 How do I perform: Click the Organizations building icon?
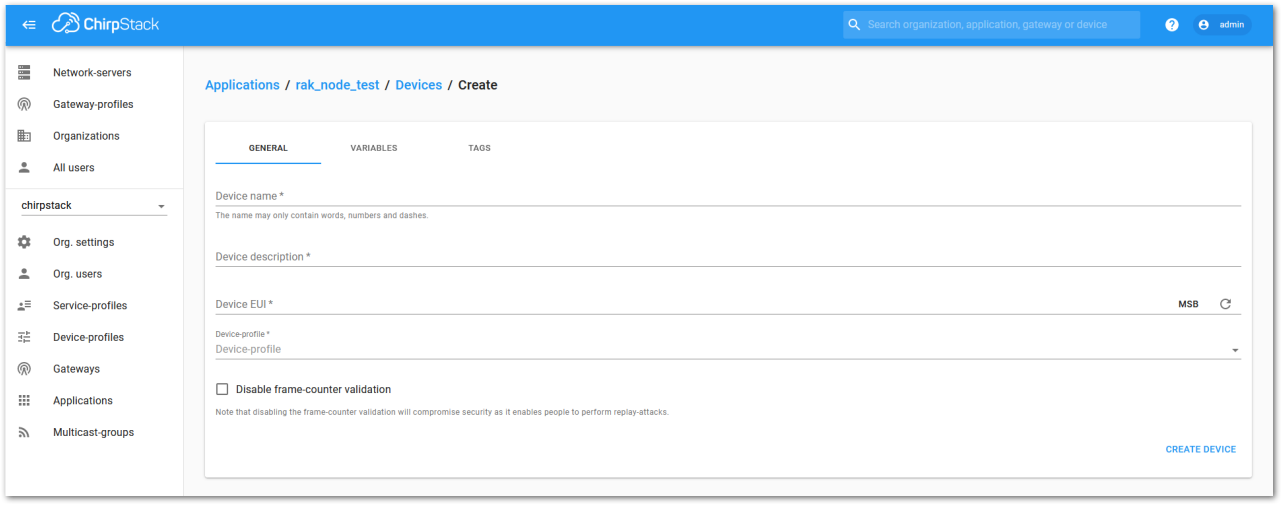pyautogui.click(x=25, y=136)
